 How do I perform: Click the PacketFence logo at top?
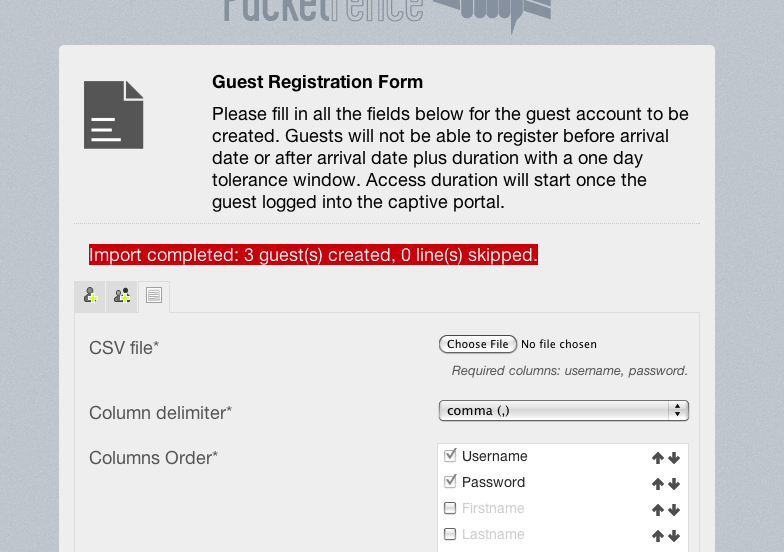[388, 10]
